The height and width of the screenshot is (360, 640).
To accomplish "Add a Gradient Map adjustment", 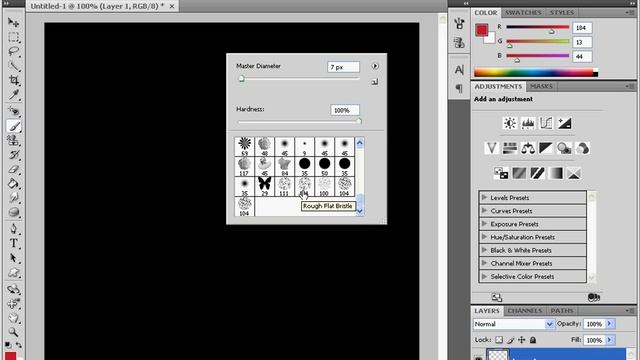I will tap(556, 173).
